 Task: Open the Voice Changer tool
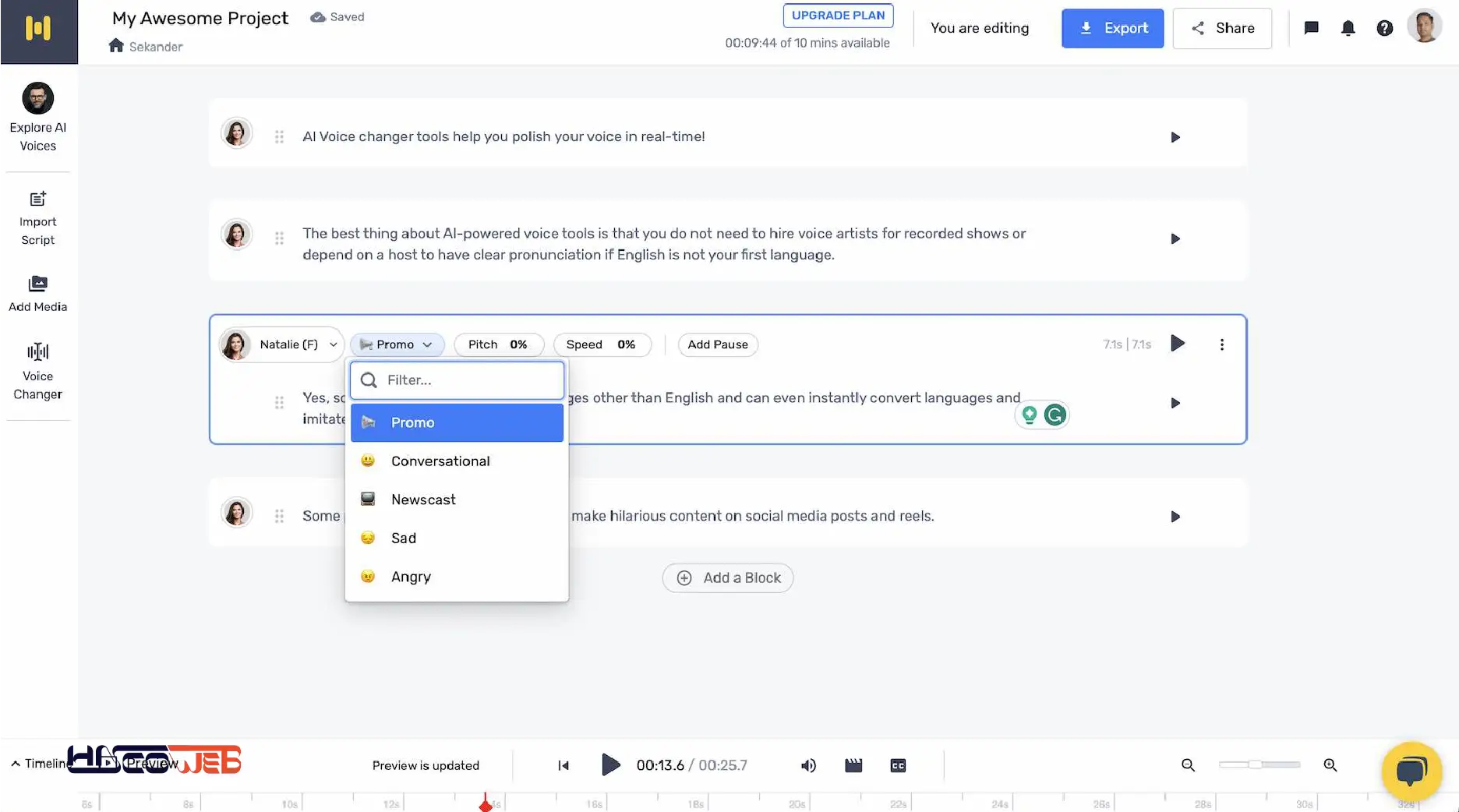[x=37, y=372]
